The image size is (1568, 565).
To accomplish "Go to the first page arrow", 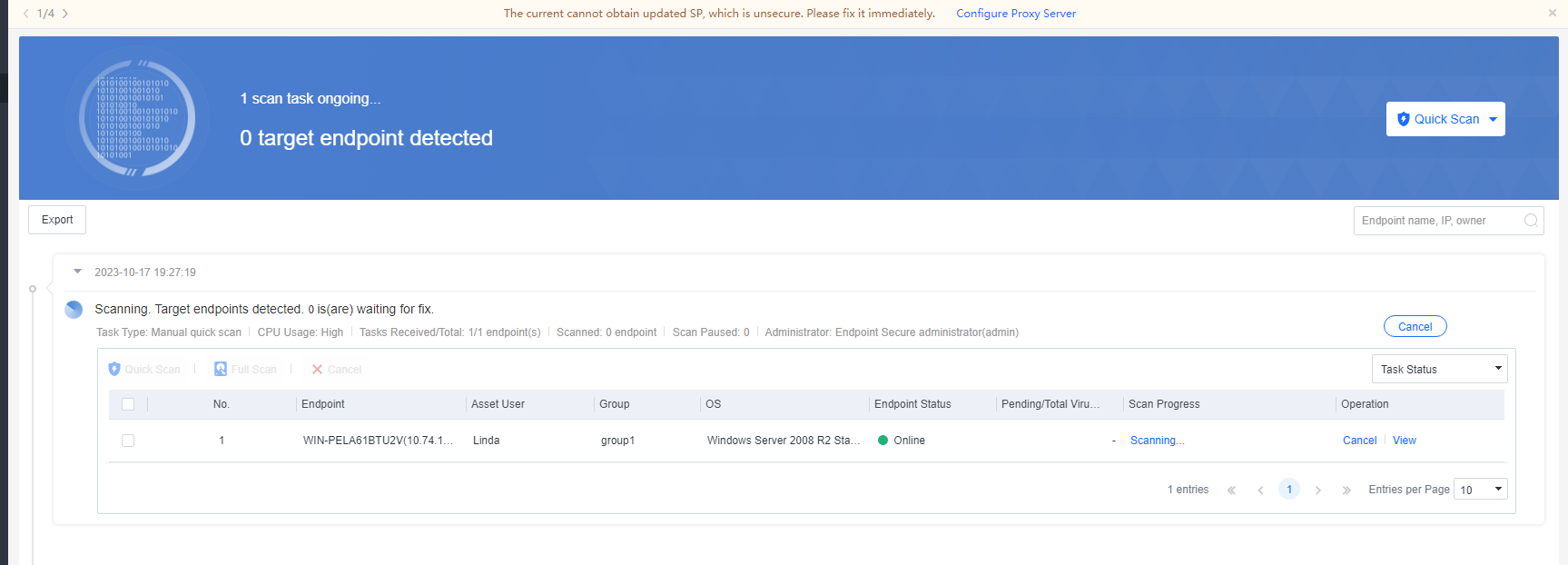I will coord(1231,491).
